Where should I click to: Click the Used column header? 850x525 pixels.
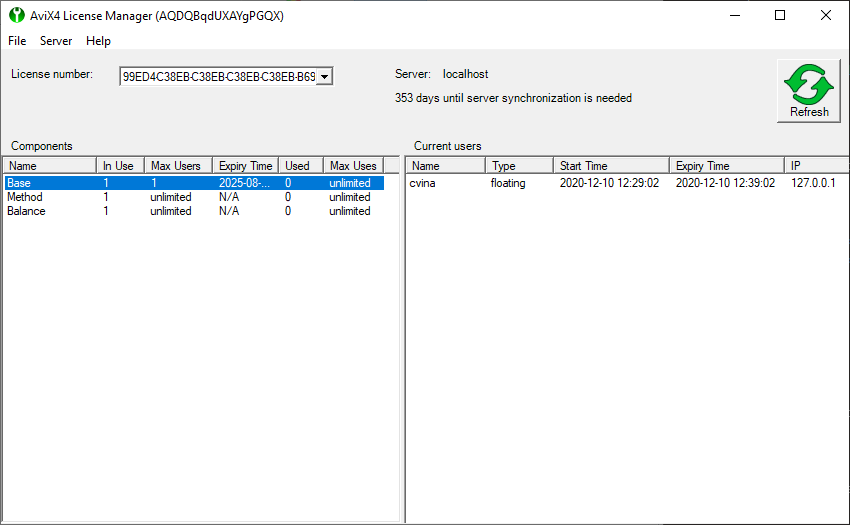(299, 166)
